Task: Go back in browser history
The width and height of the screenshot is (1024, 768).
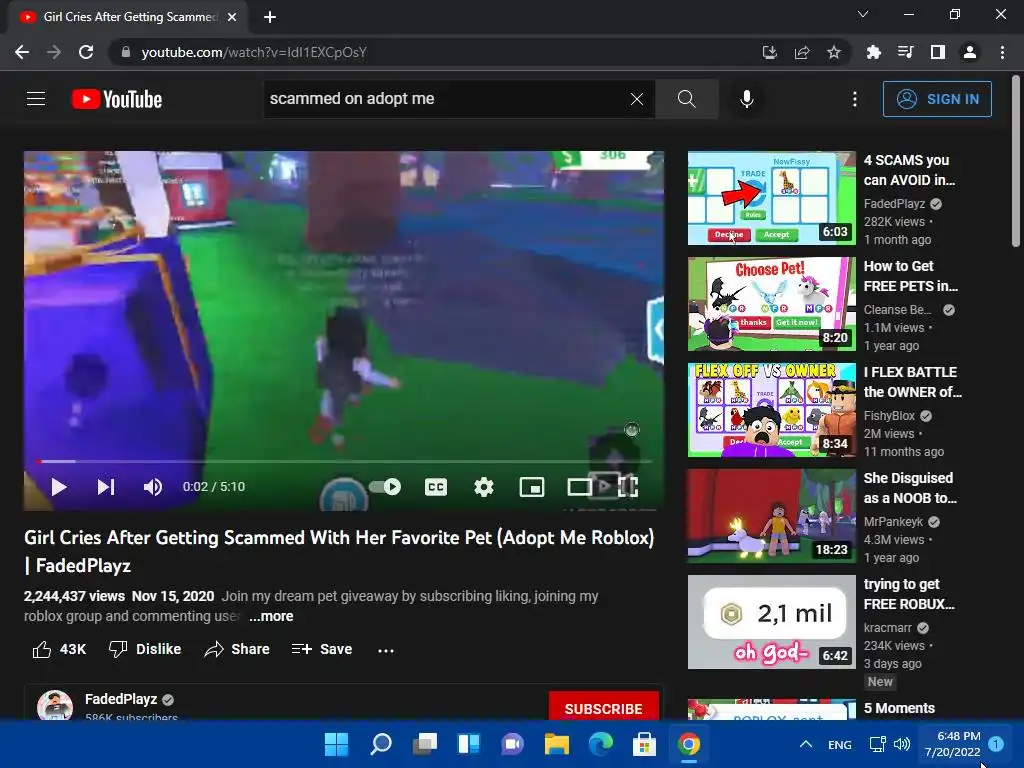Action: pyautogui.click(x=22, y=52)
